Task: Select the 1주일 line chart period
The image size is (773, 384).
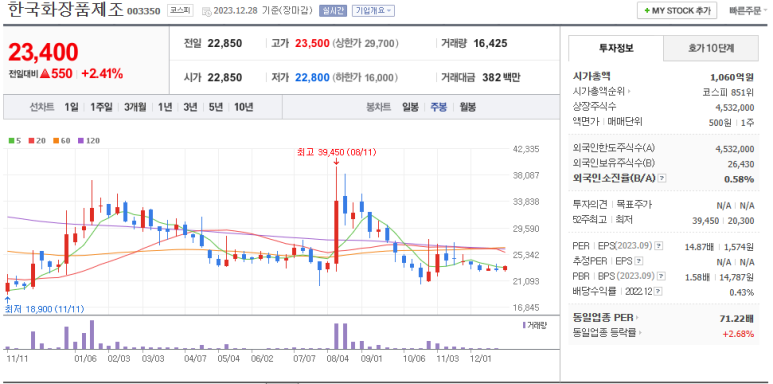Action: [x=102, y=107]
